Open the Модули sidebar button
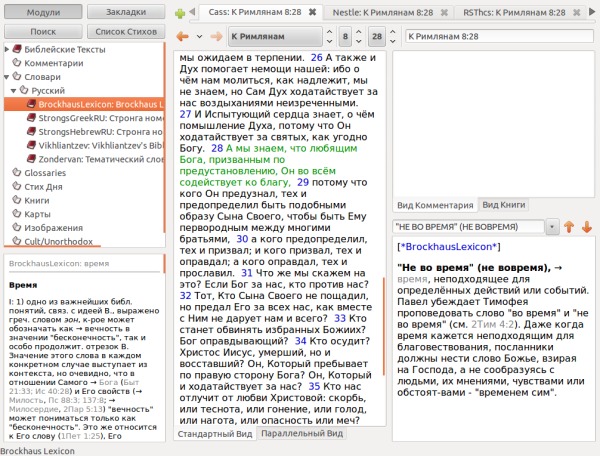600x456 pixels. (x=43, y=12)
